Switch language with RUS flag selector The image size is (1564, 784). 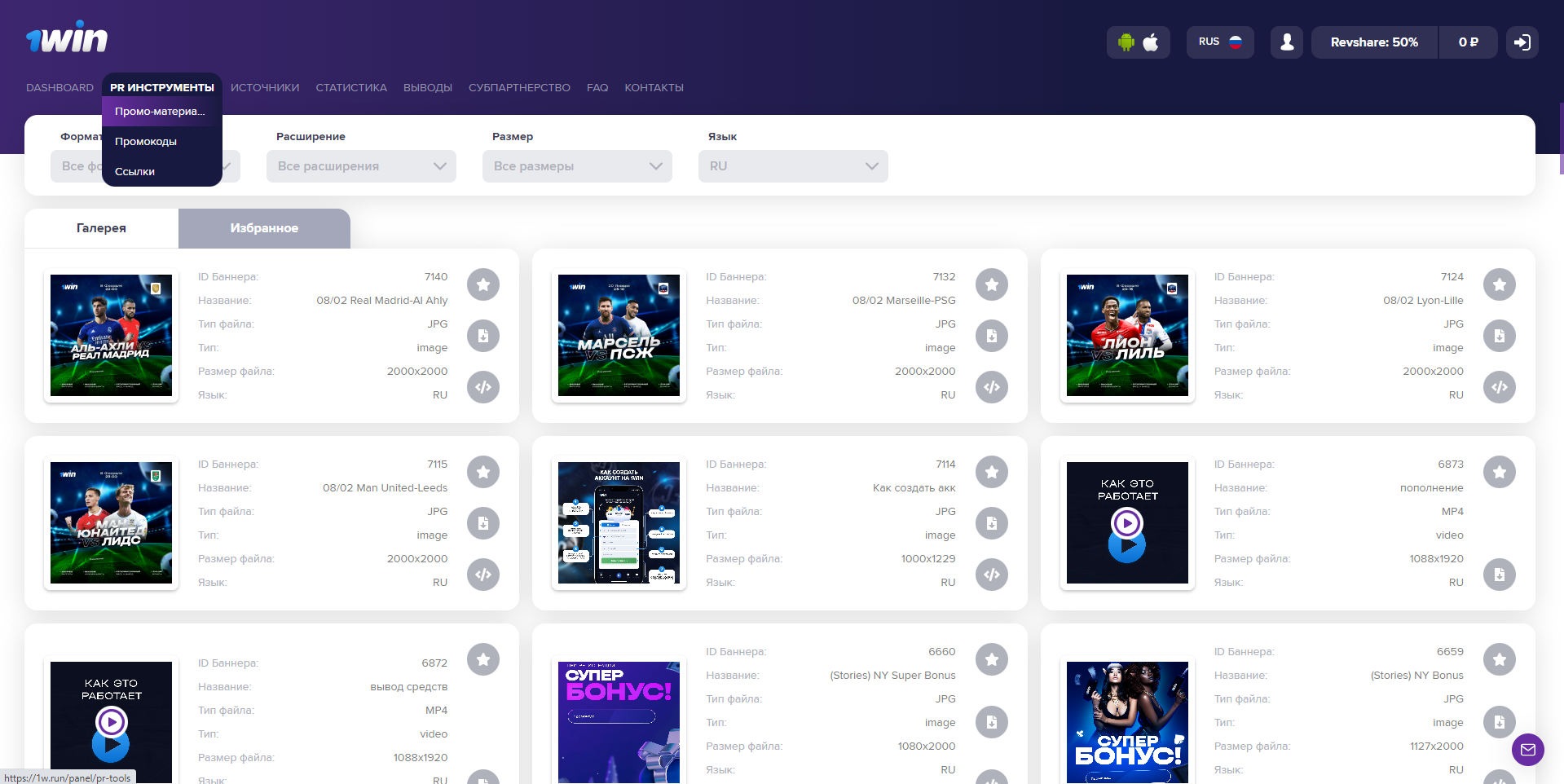(1220, 42)
